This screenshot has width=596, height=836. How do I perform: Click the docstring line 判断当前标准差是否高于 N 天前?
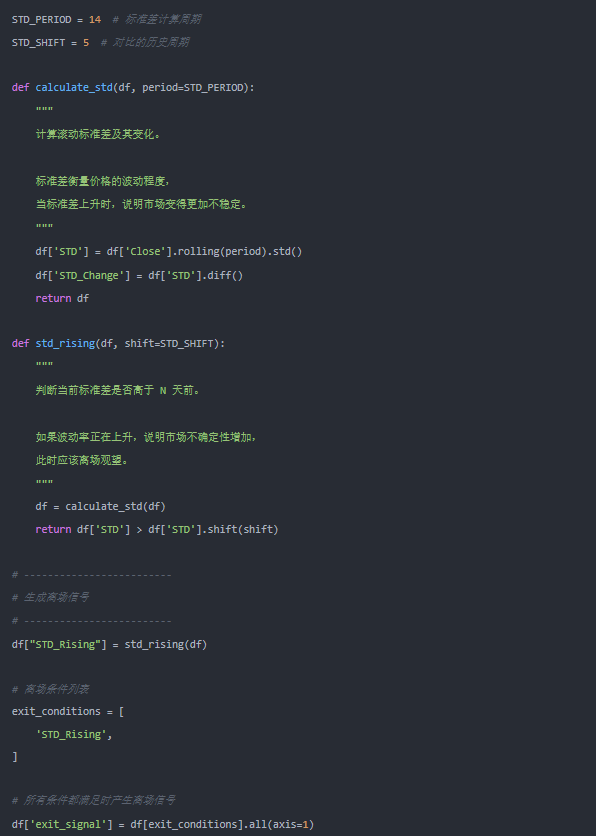coord(118,390)
